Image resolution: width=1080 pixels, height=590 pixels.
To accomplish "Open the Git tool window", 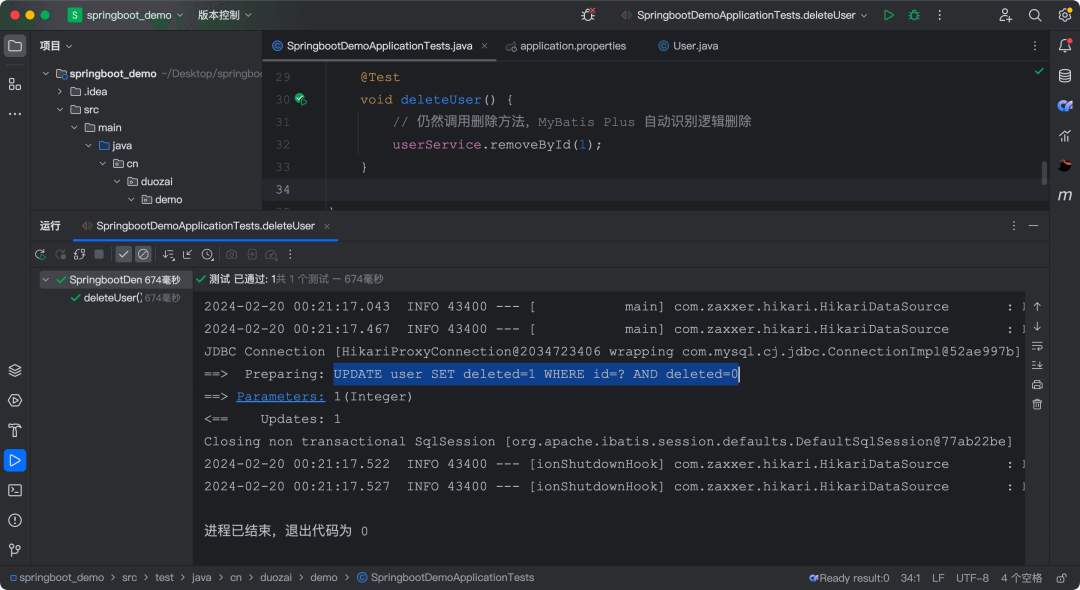I will [x=15, y=550].
